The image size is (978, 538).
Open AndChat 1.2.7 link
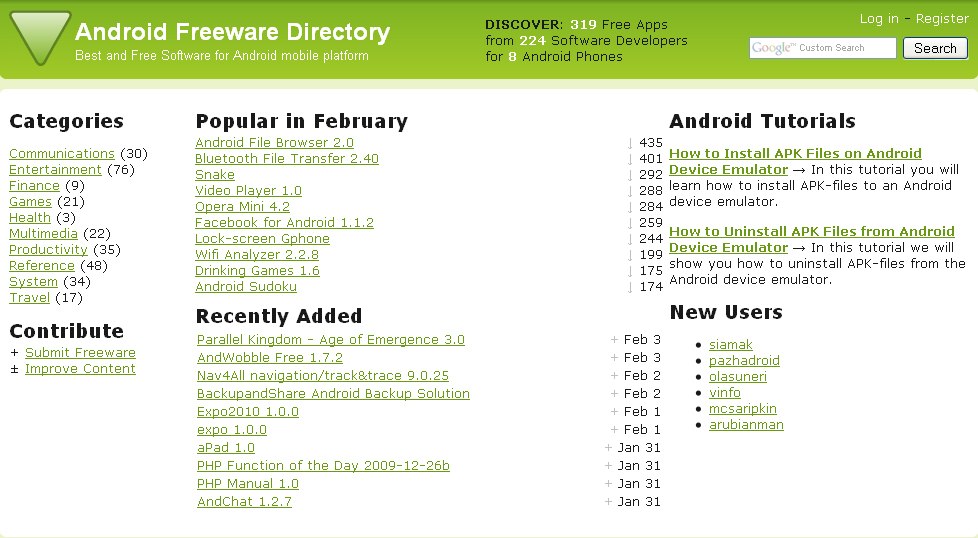244,502
